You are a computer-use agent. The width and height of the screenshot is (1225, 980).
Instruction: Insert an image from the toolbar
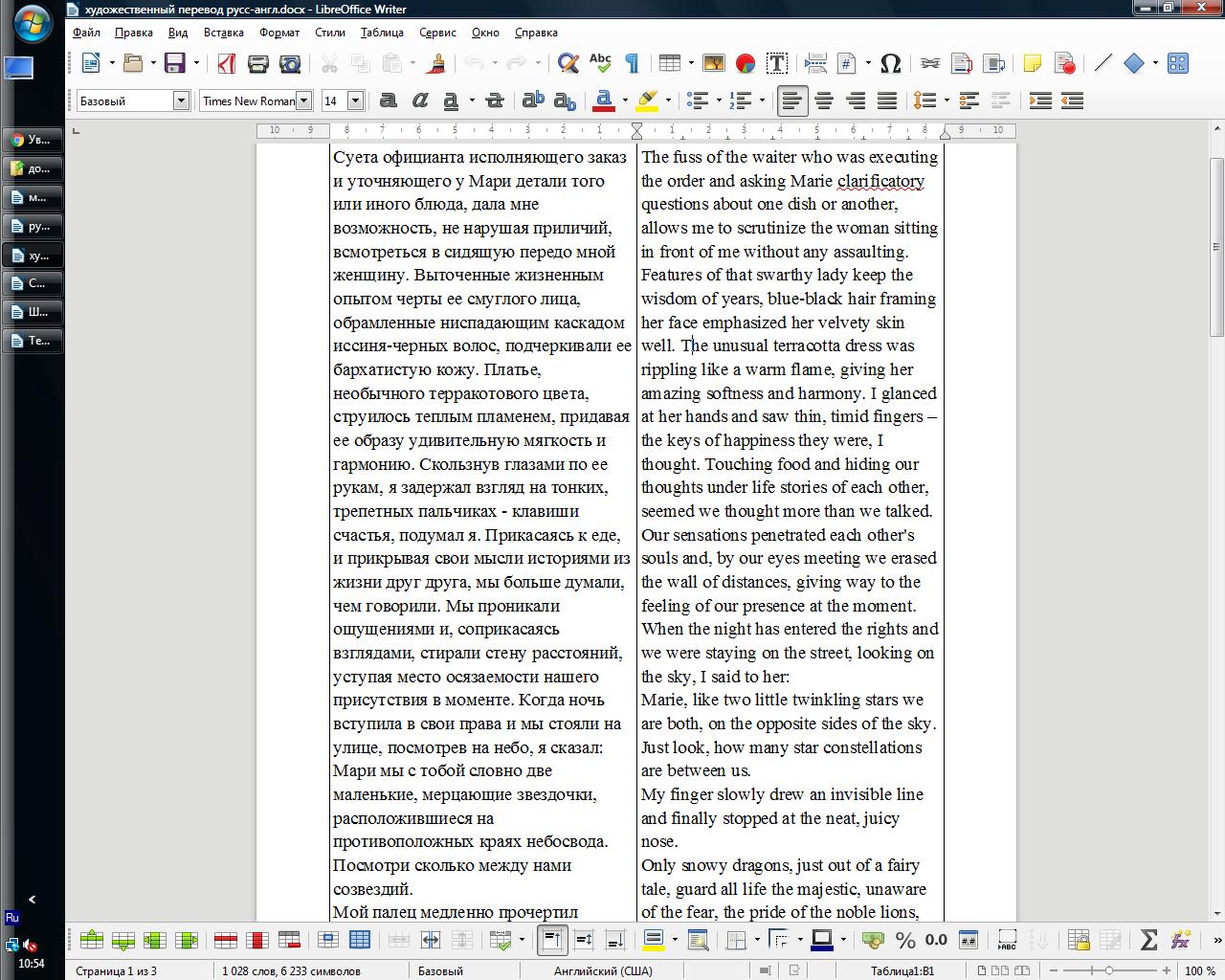(x=714, y=63)
